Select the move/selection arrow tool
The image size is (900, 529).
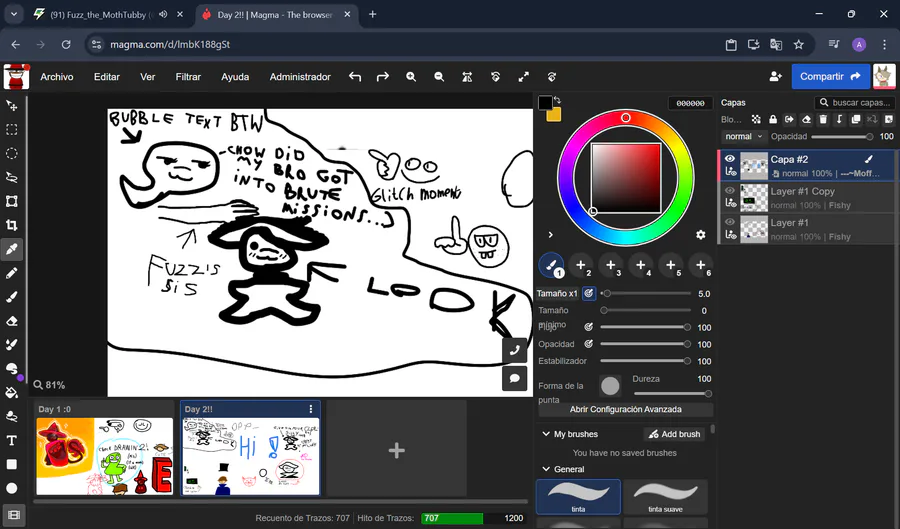[x=11, y=106]
